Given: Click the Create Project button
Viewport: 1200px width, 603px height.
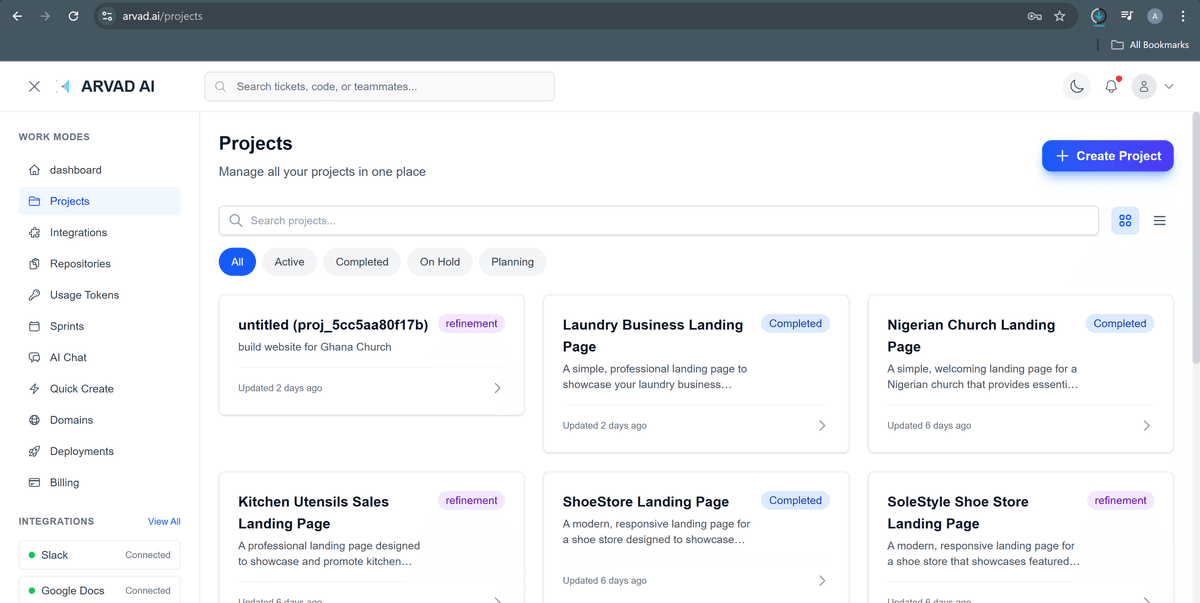Looking at the screenshot, I should (x=1107, y=156).
